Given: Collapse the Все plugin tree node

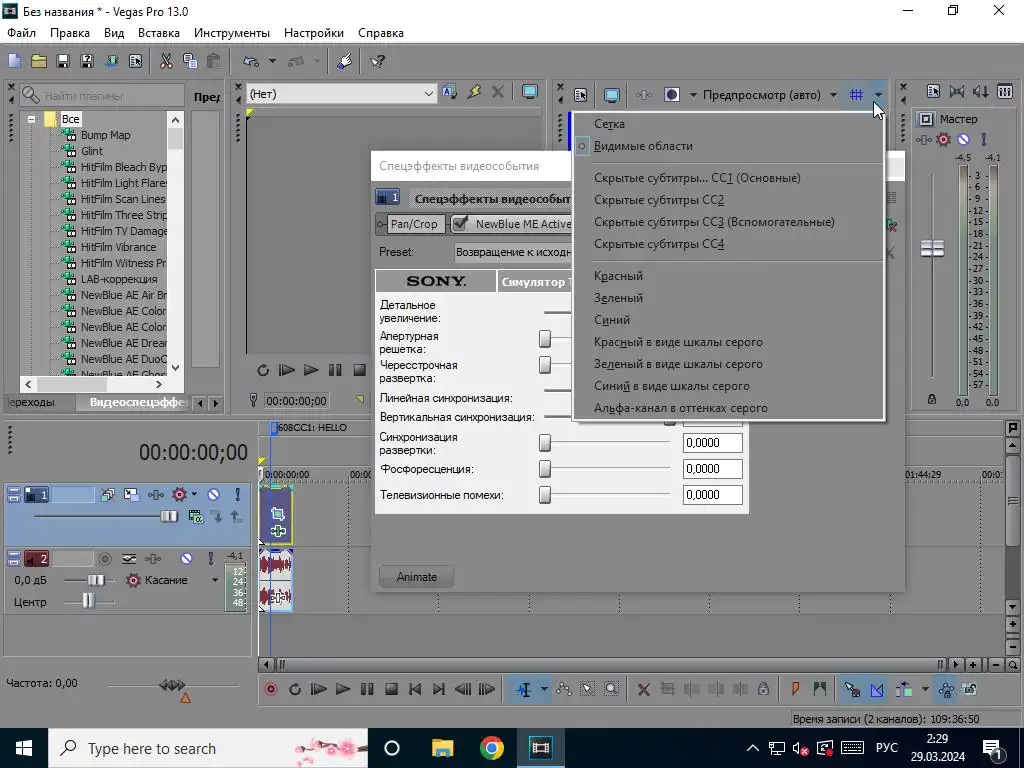Looking at the screenshot, I should point(31,120).
